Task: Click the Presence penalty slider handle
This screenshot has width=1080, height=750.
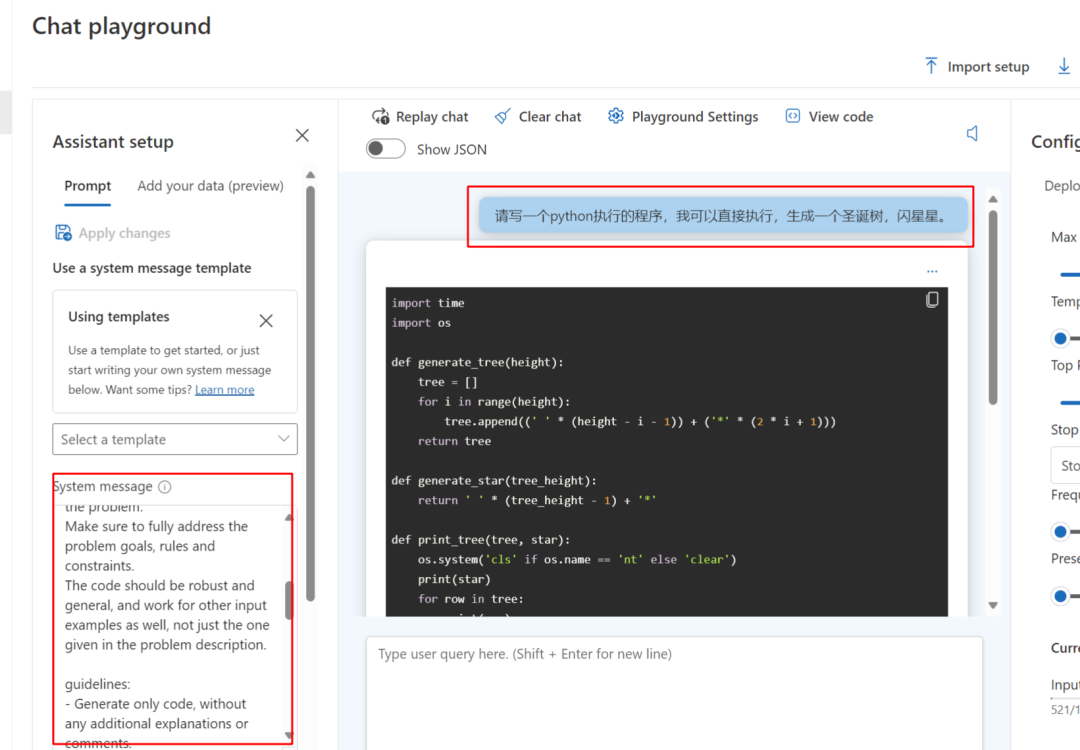Action: [x=1061, y=596]
